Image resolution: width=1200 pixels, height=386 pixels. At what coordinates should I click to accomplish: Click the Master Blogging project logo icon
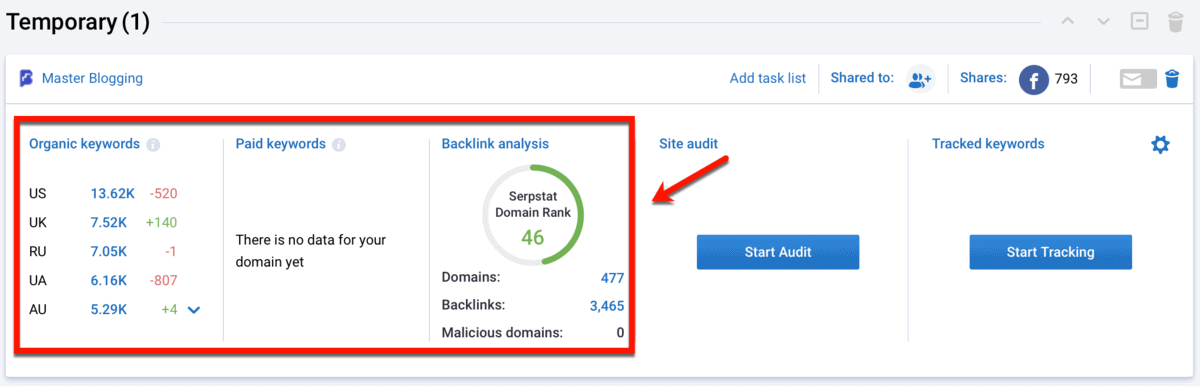27,78
